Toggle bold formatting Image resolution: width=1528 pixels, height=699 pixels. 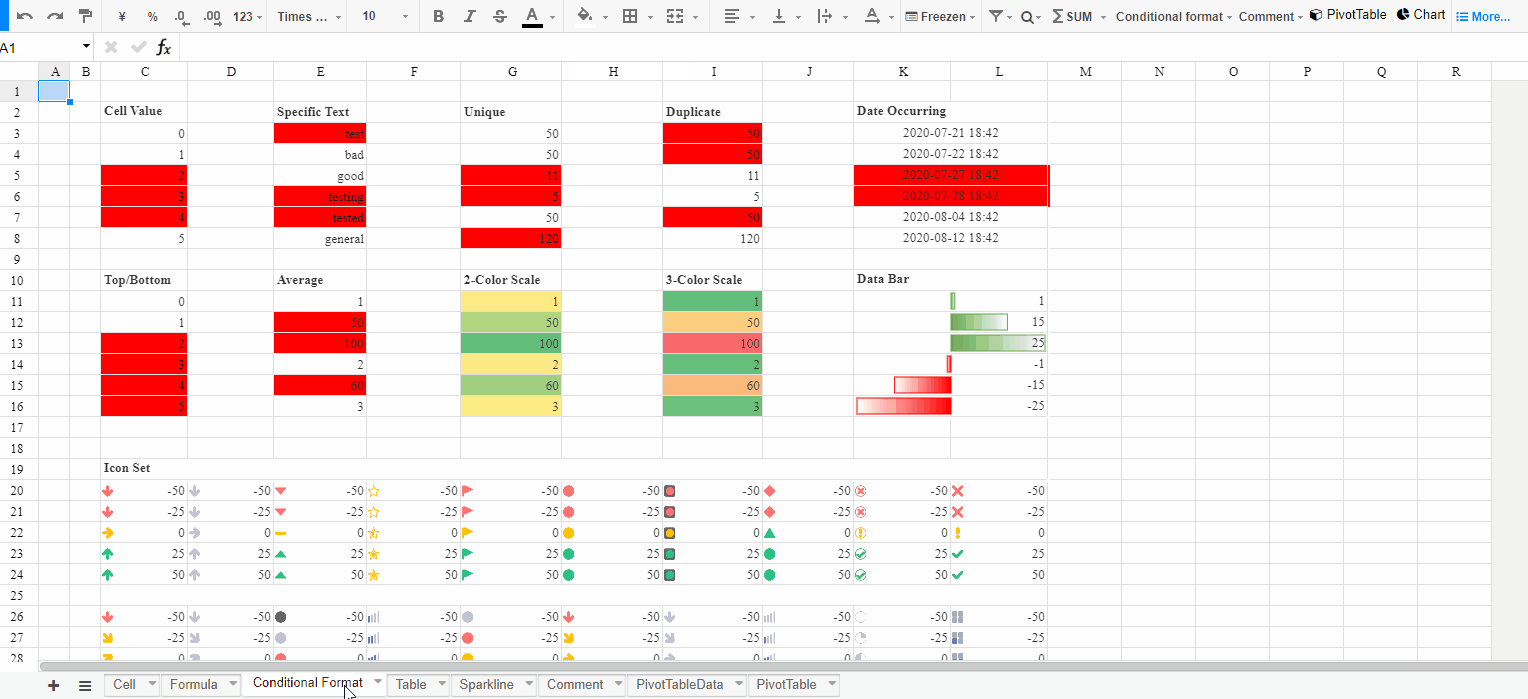pyautogui.click(x=438, y=16)
